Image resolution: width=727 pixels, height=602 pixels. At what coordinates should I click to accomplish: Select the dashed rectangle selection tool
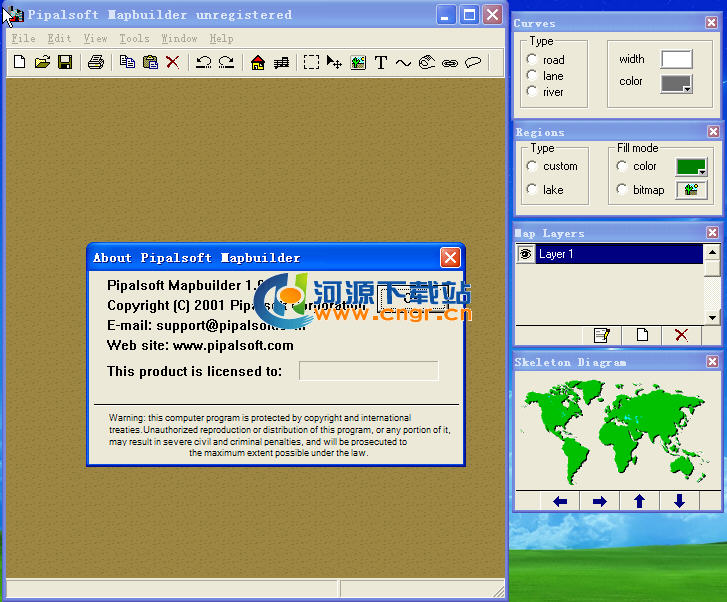(311, 63)
